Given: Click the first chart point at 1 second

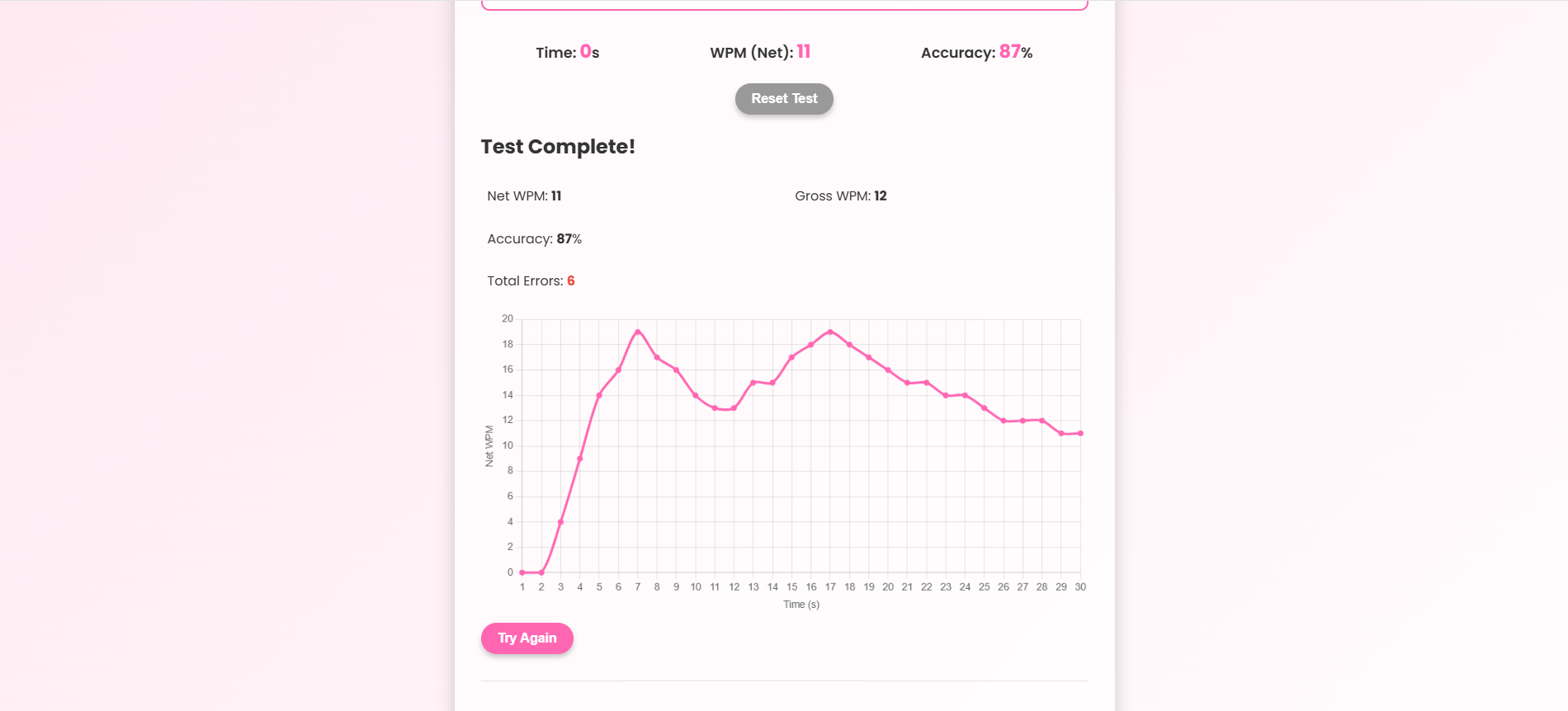Looking at the screenshot, I should (x=522, y=572).
